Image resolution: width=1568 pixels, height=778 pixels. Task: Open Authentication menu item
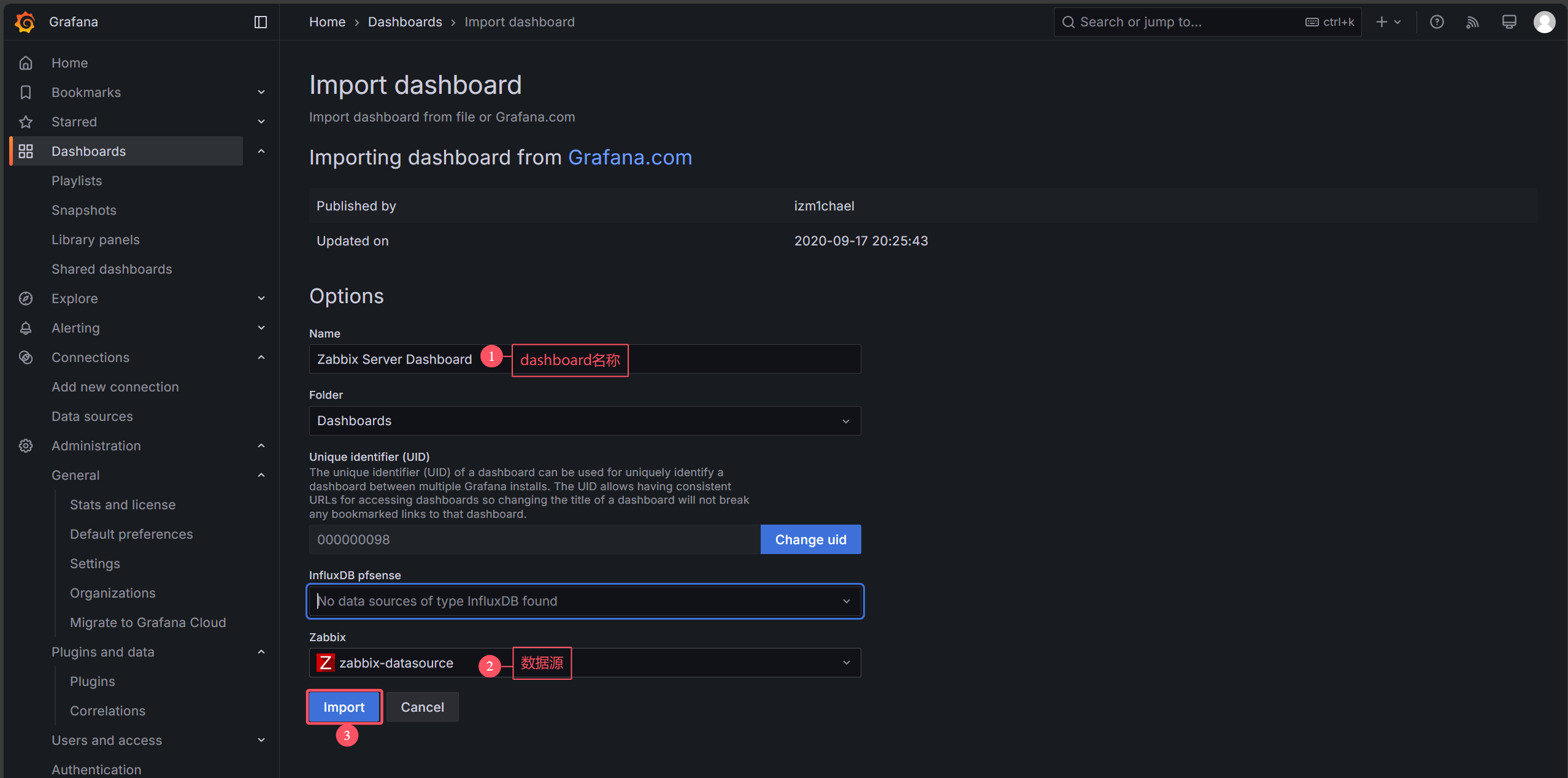point(96,769)
